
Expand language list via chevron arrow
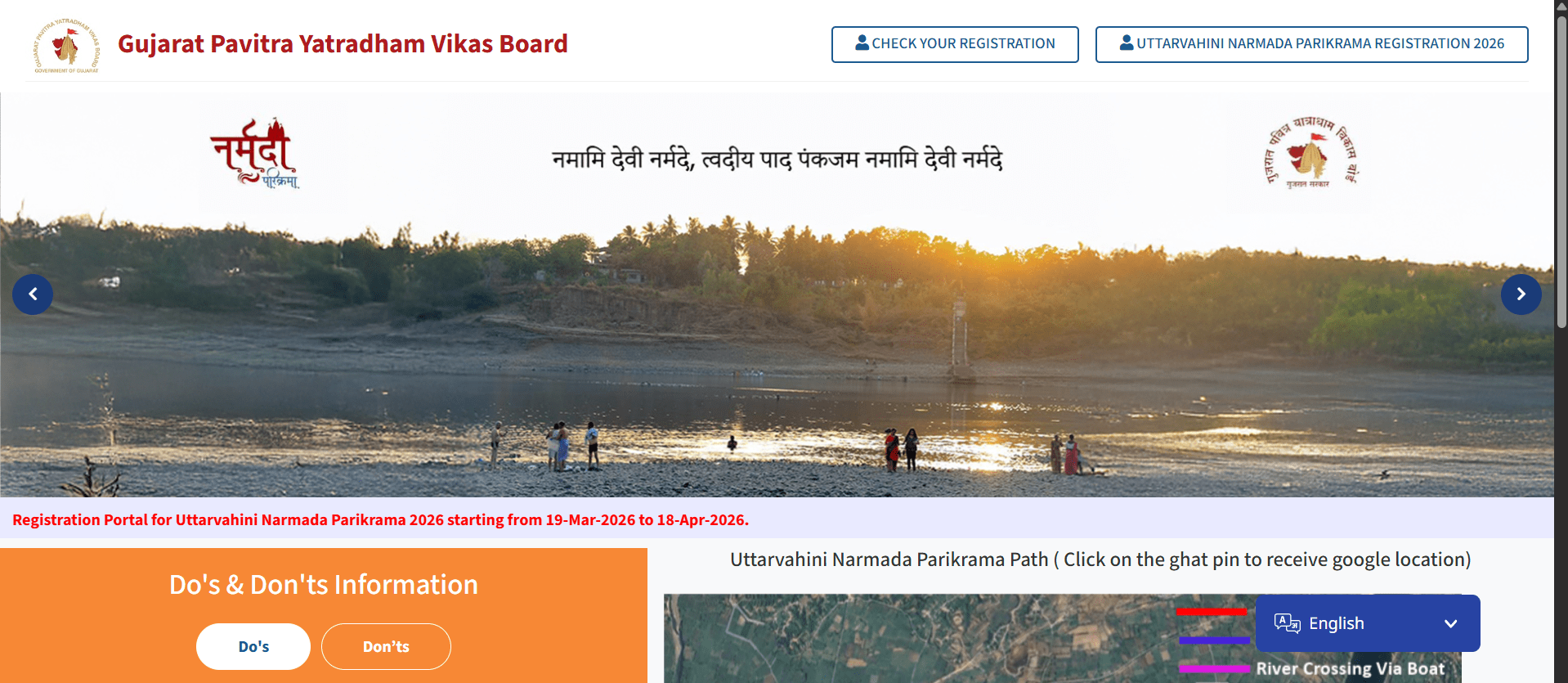(x=1450, y=623)
